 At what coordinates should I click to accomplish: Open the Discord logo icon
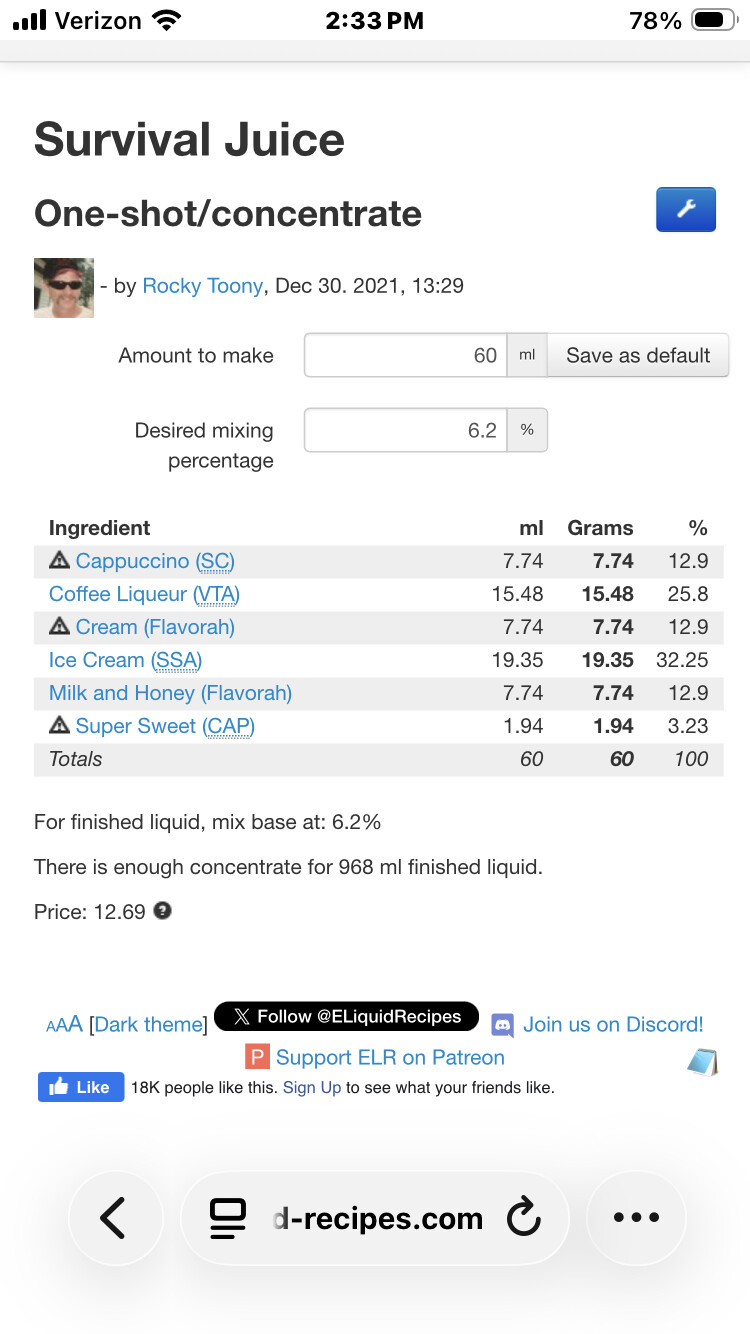tap(503, 1025)
